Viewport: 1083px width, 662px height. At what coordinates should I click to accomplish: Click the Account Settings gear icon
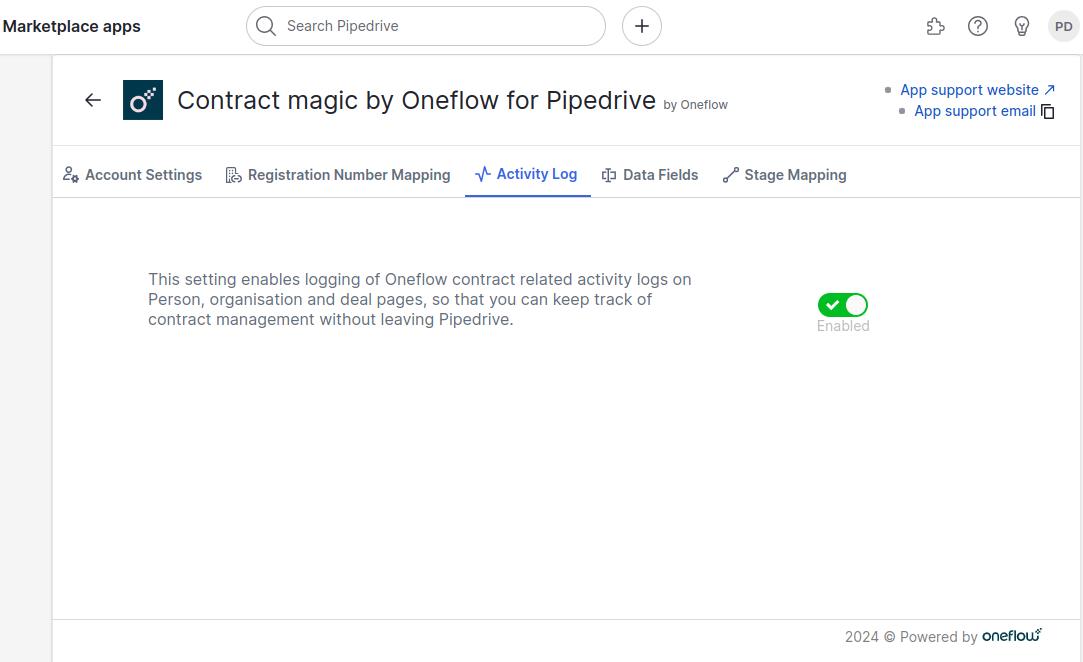pos(70,174)
